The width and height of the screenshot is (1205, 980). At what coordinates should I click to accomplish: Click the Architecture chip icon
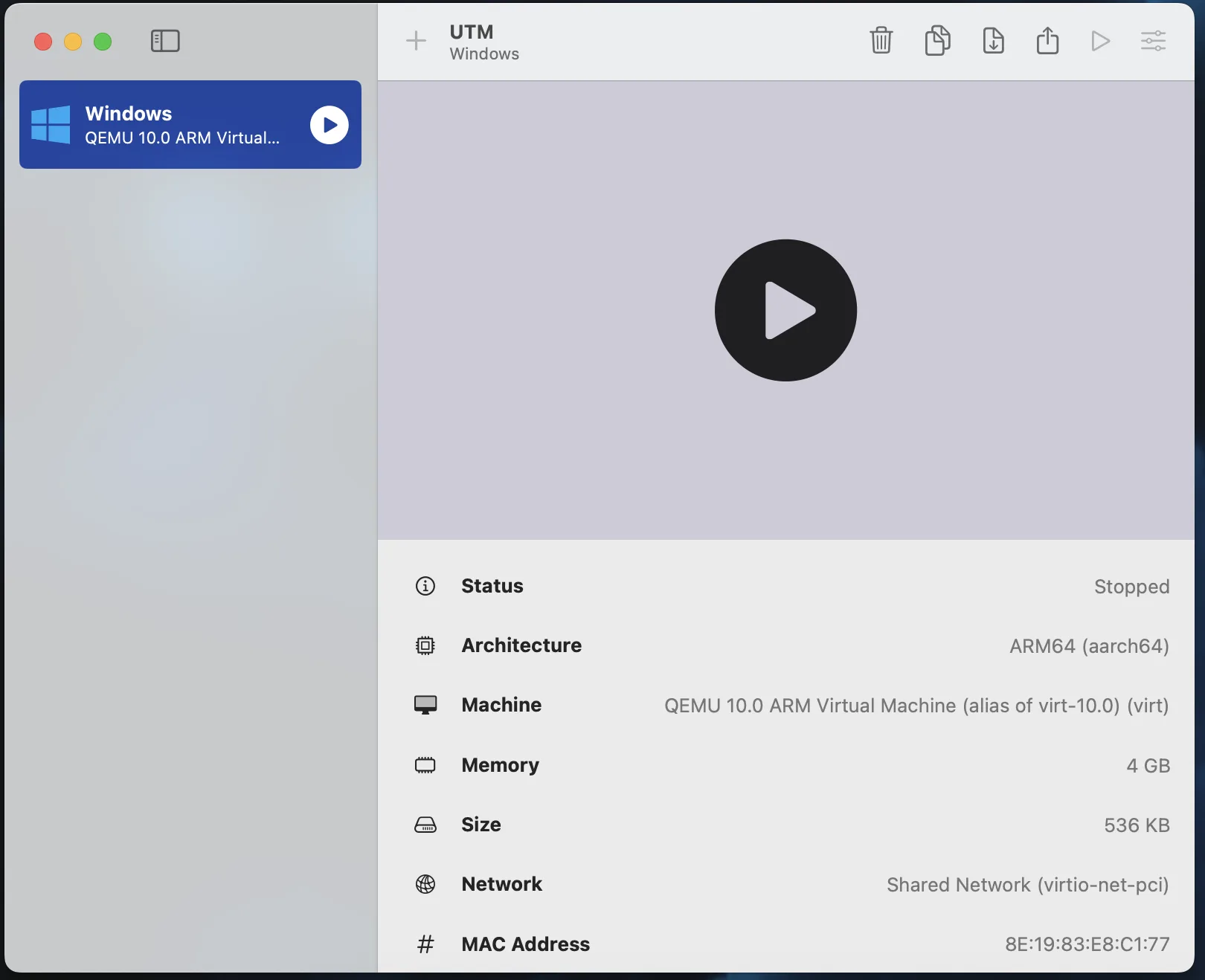[425, 645]
